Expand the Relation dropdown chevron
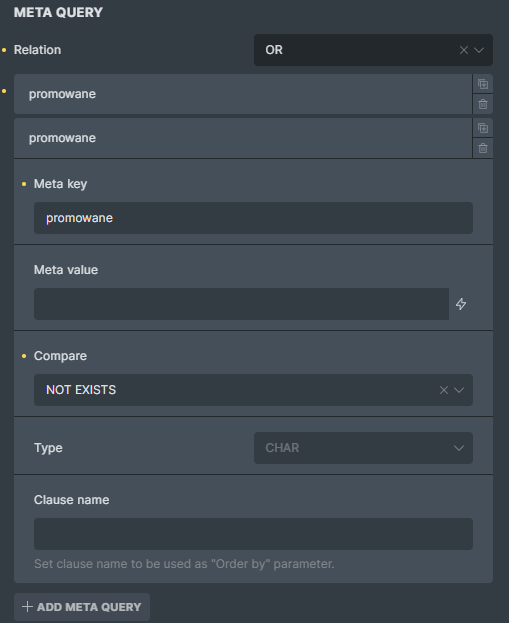 [479, 50]
